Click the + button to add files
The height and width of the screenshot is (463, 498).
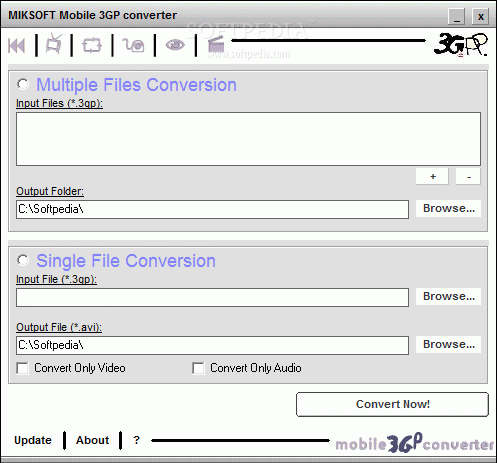coord(432,176)
